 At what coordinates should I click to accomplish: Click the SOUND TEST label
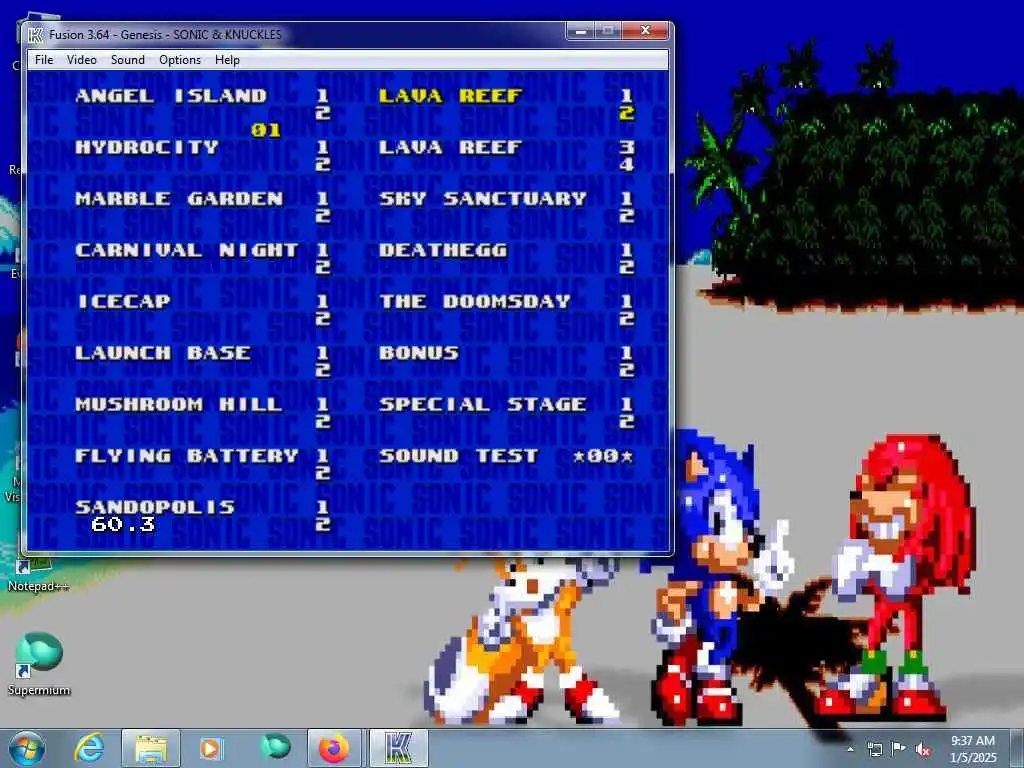click(459, 456)
